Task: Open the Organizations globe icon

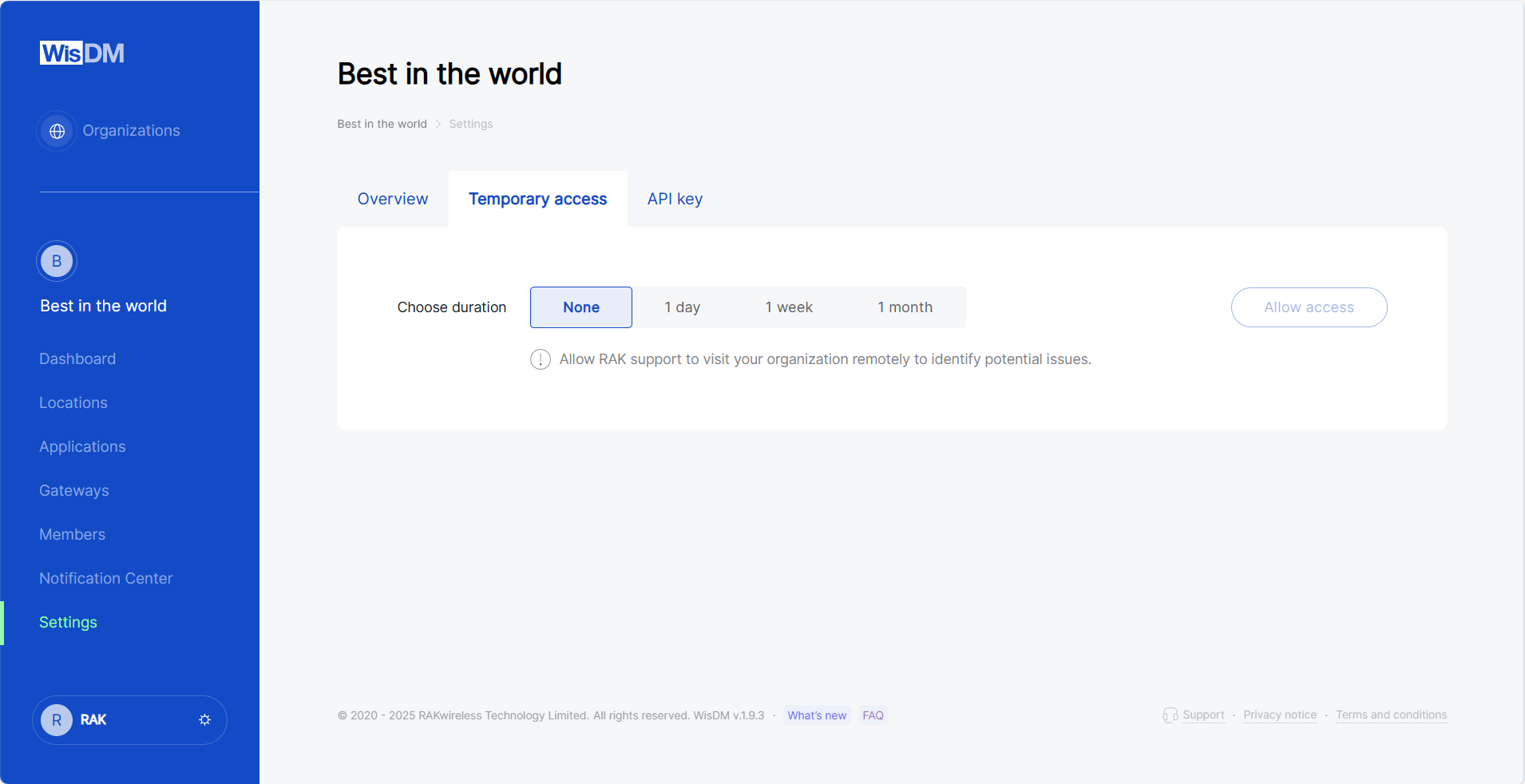Action: pyautogui.click(x=56, y=130)
